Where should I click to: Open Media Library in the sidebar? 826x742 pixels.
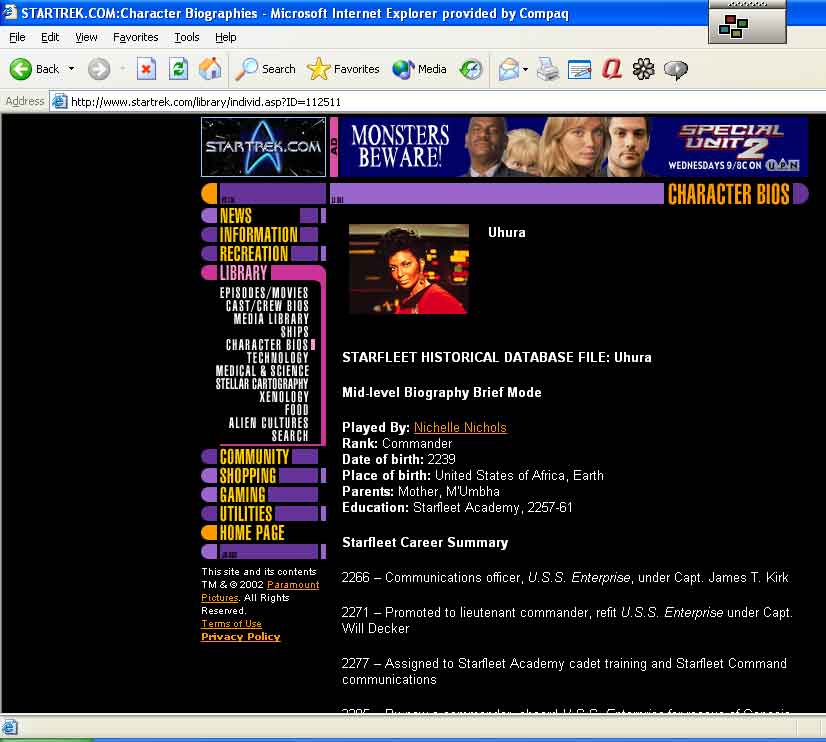pyautogui.click(x=271, y=319)
